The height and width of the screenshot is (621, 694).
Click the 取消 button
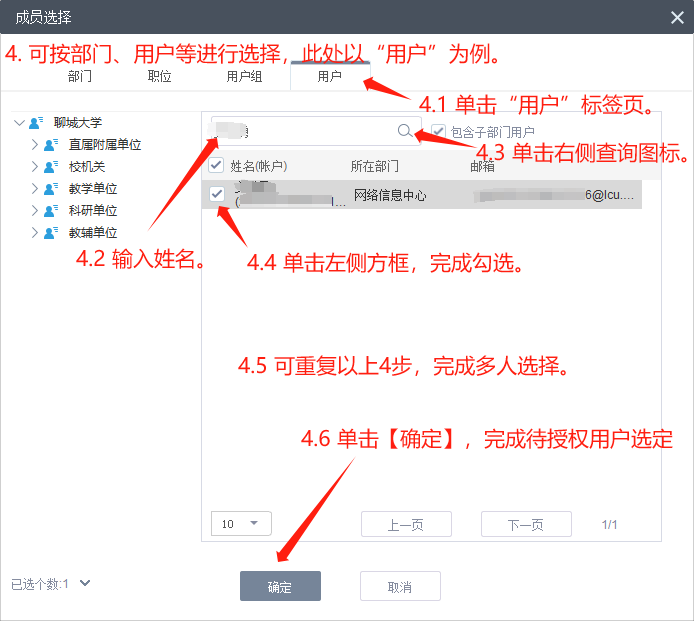coord(400,587)
